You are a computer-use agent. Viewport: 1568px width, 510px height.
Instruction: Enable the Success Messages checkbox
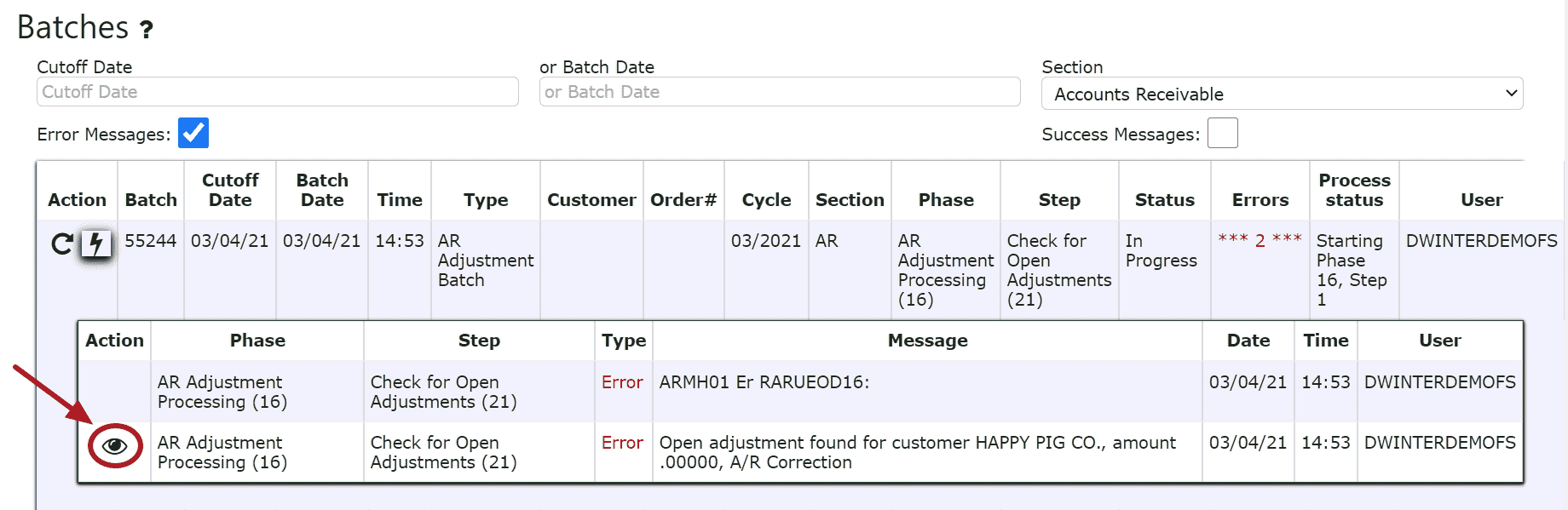point(1223,133)
